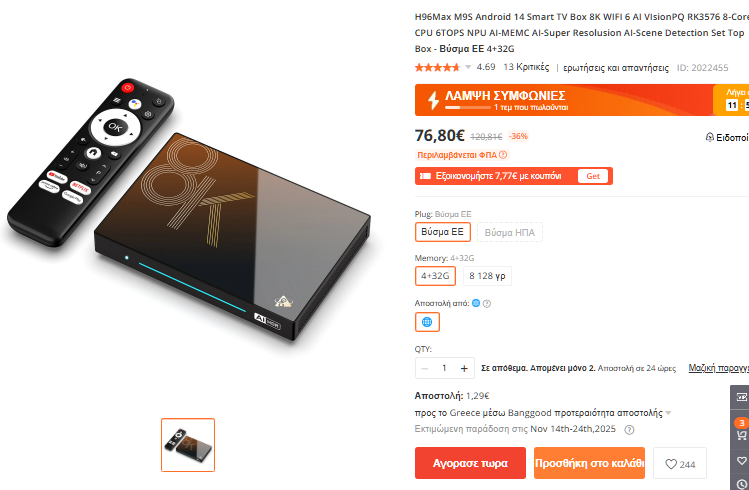Click Get on the coupon banner

point(593,176)
